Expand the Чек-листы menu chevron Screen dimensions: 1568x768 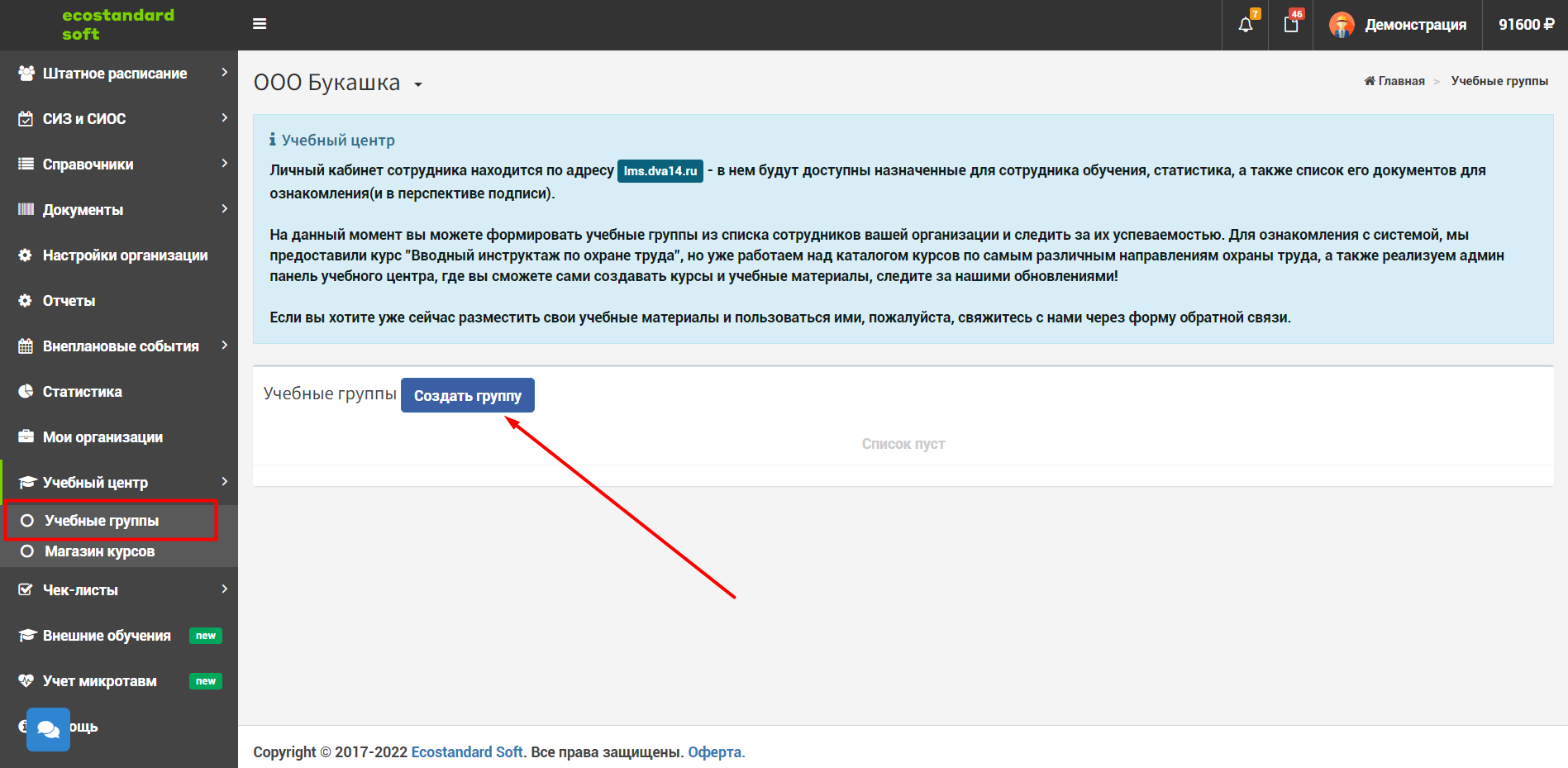[224, 589]
